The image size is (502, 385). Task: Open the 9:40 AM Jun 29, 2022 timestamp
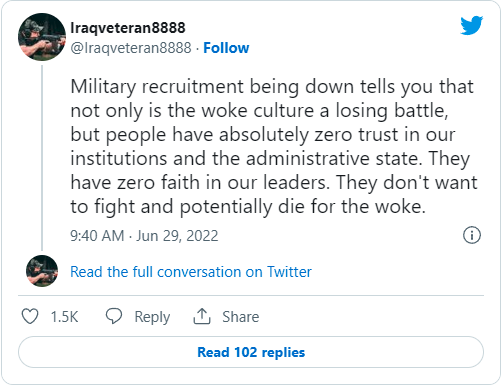(144, 236)
